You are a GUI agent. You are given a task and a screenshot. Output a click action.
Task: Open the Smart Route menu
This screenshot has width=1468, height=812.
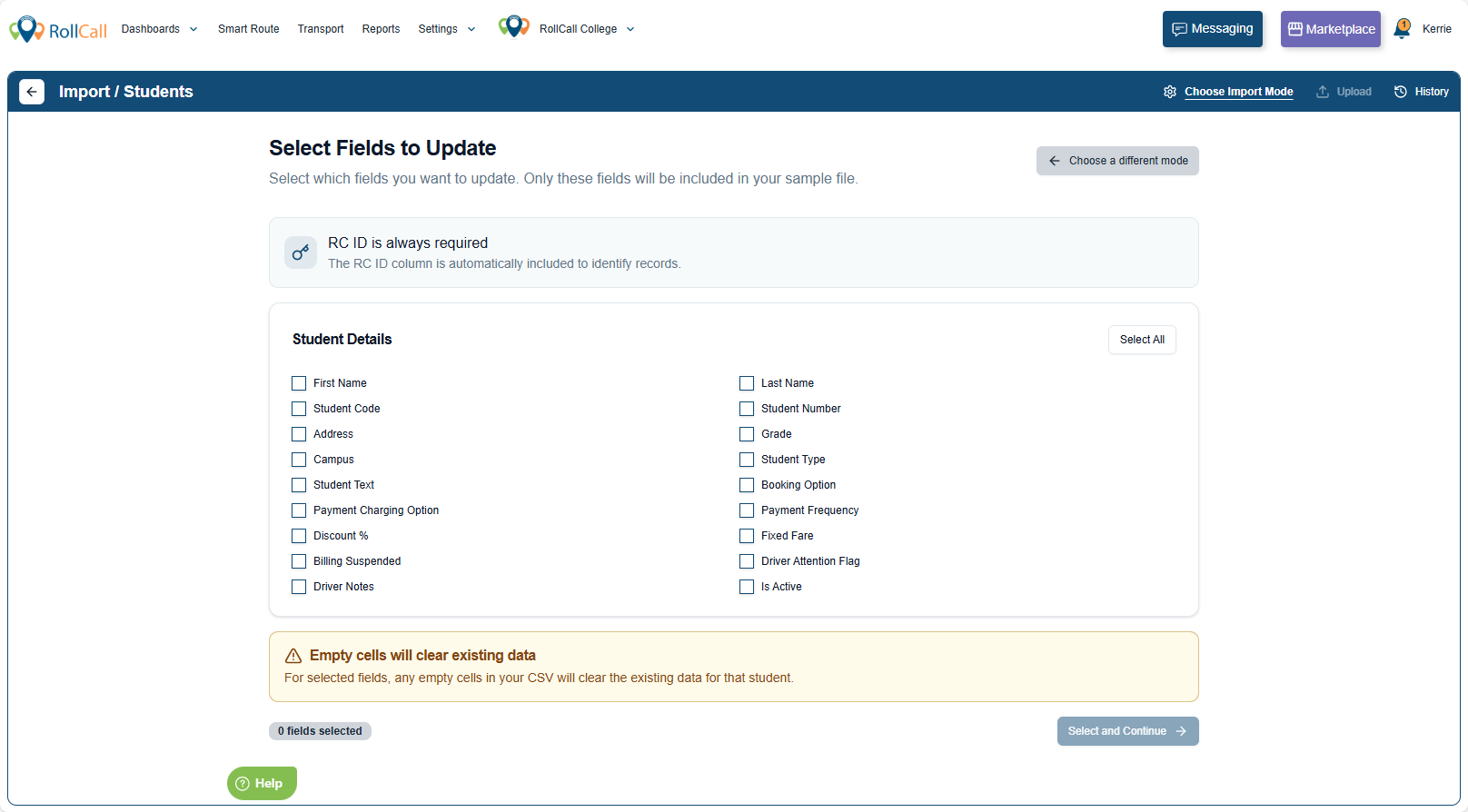(249, 29)
